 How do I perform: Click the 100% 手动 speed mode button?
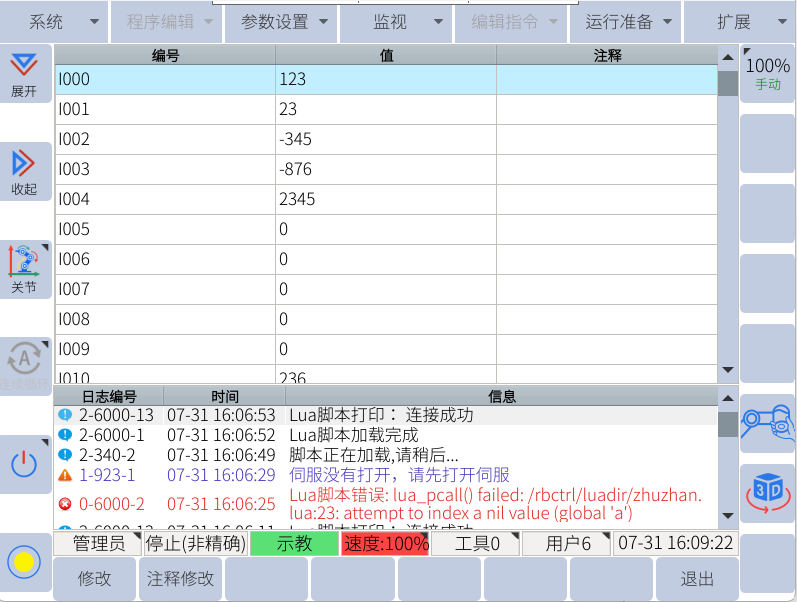click(x=768, y=73)
